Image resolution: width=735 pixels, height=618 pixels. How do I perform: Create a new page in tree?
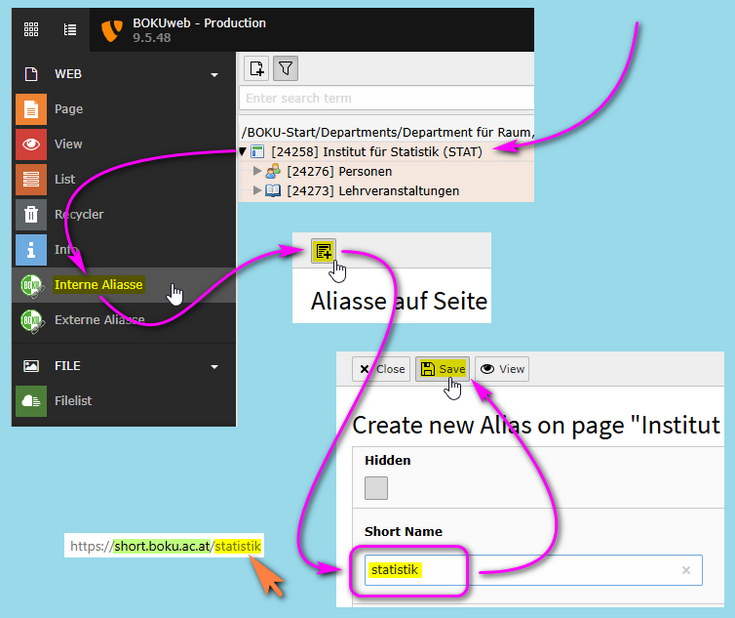[x=256, y=68]
